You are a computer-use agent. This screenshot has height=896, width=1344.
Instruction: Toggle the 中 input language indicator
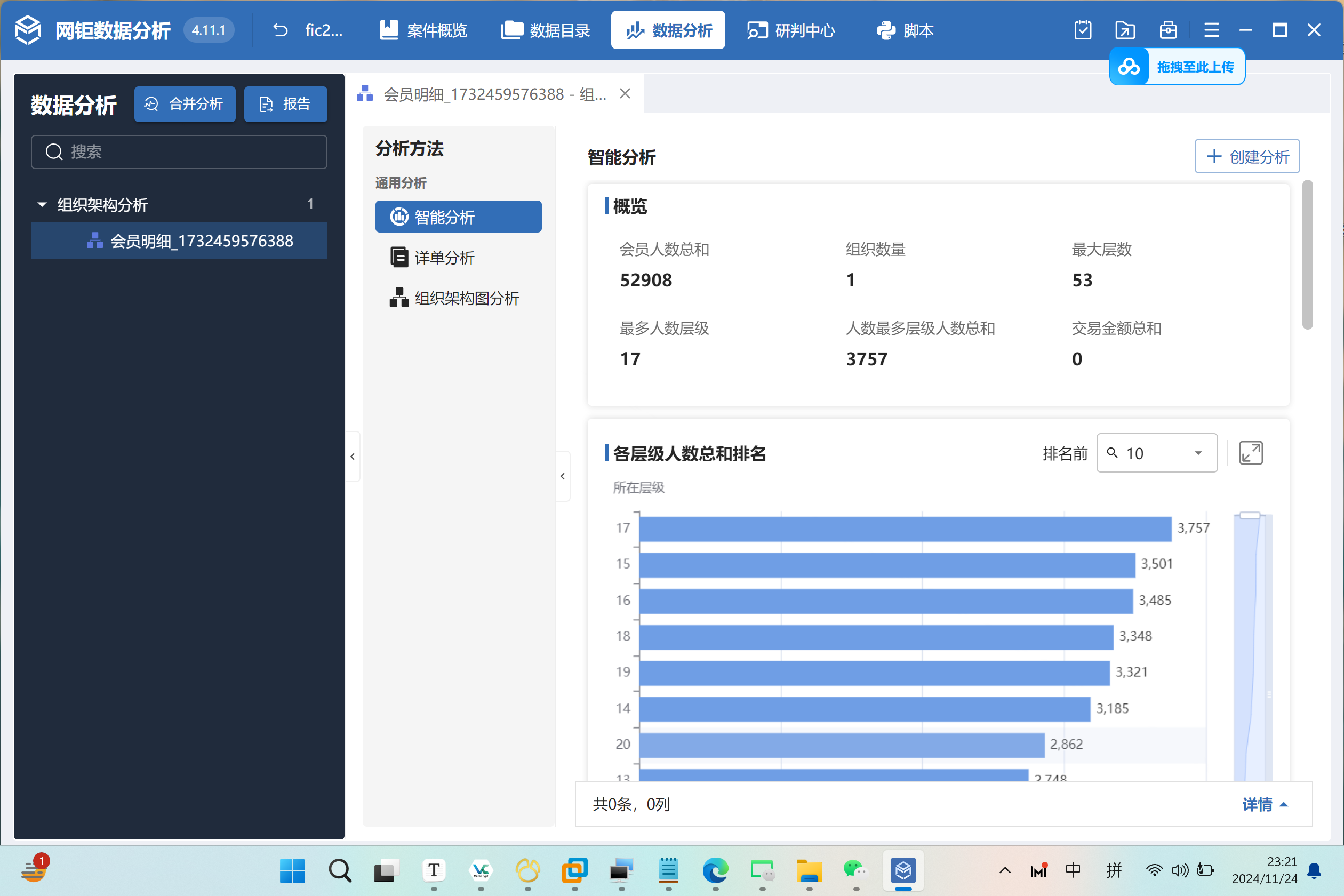(1073, 871)
